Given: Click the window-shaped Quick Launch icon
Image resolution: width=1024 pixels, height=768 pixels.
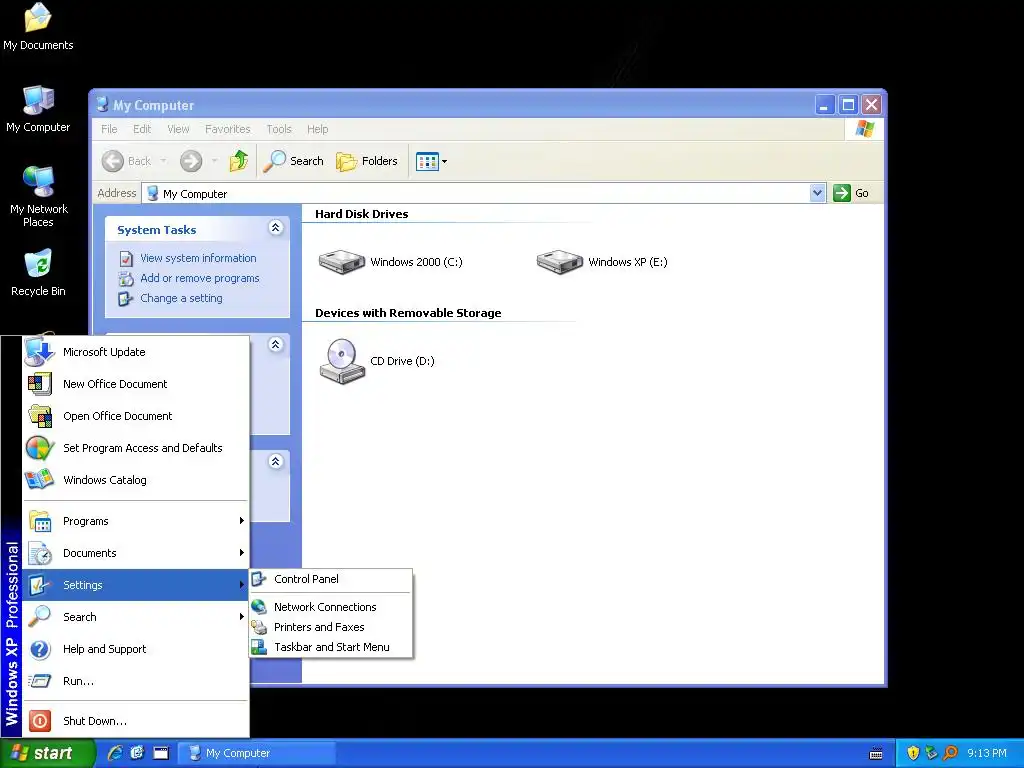Looking at the screenshot, I should point(161,753).
